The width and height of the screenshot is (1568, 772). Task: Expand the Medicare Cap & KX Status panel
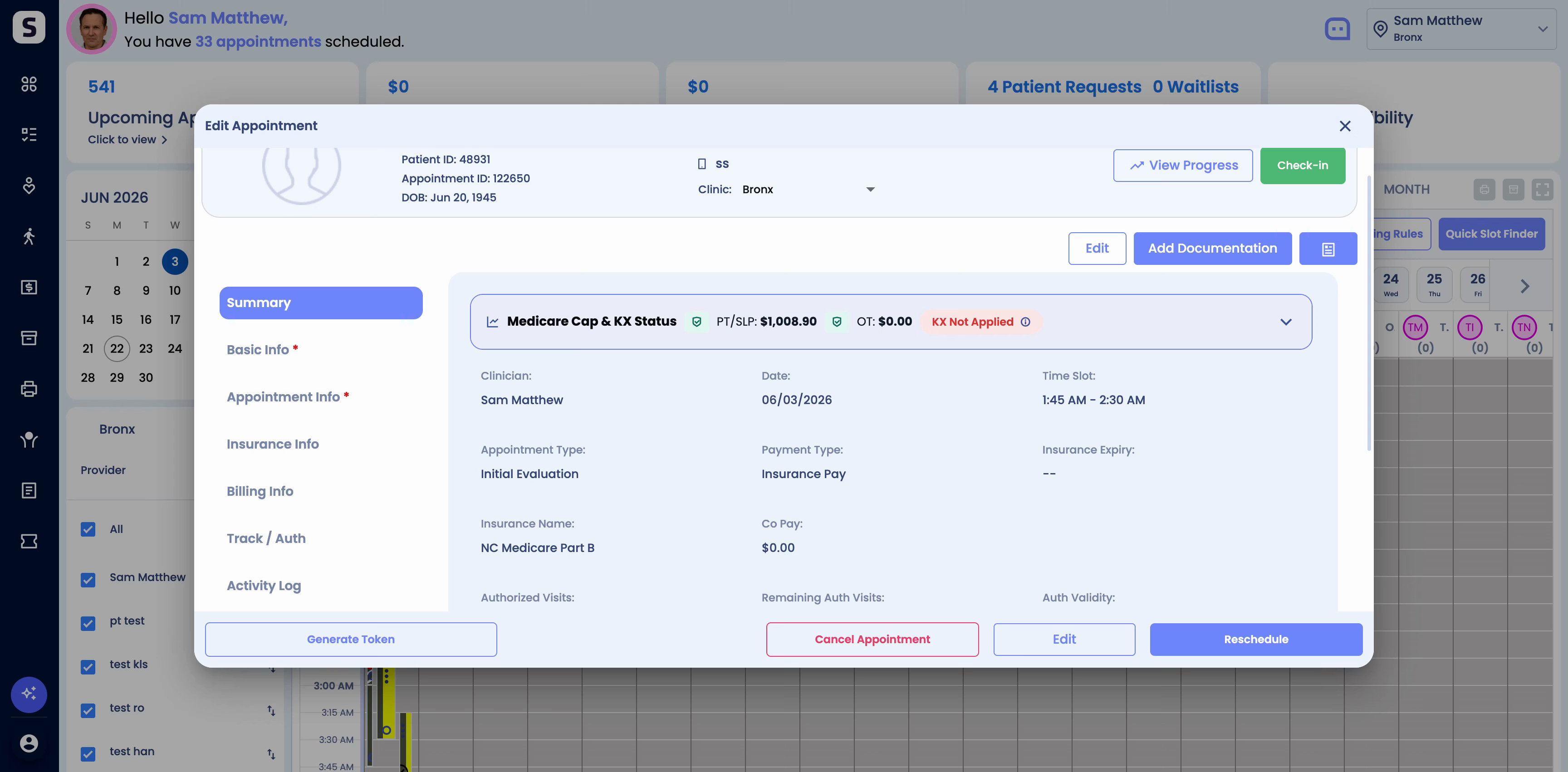1285,322
